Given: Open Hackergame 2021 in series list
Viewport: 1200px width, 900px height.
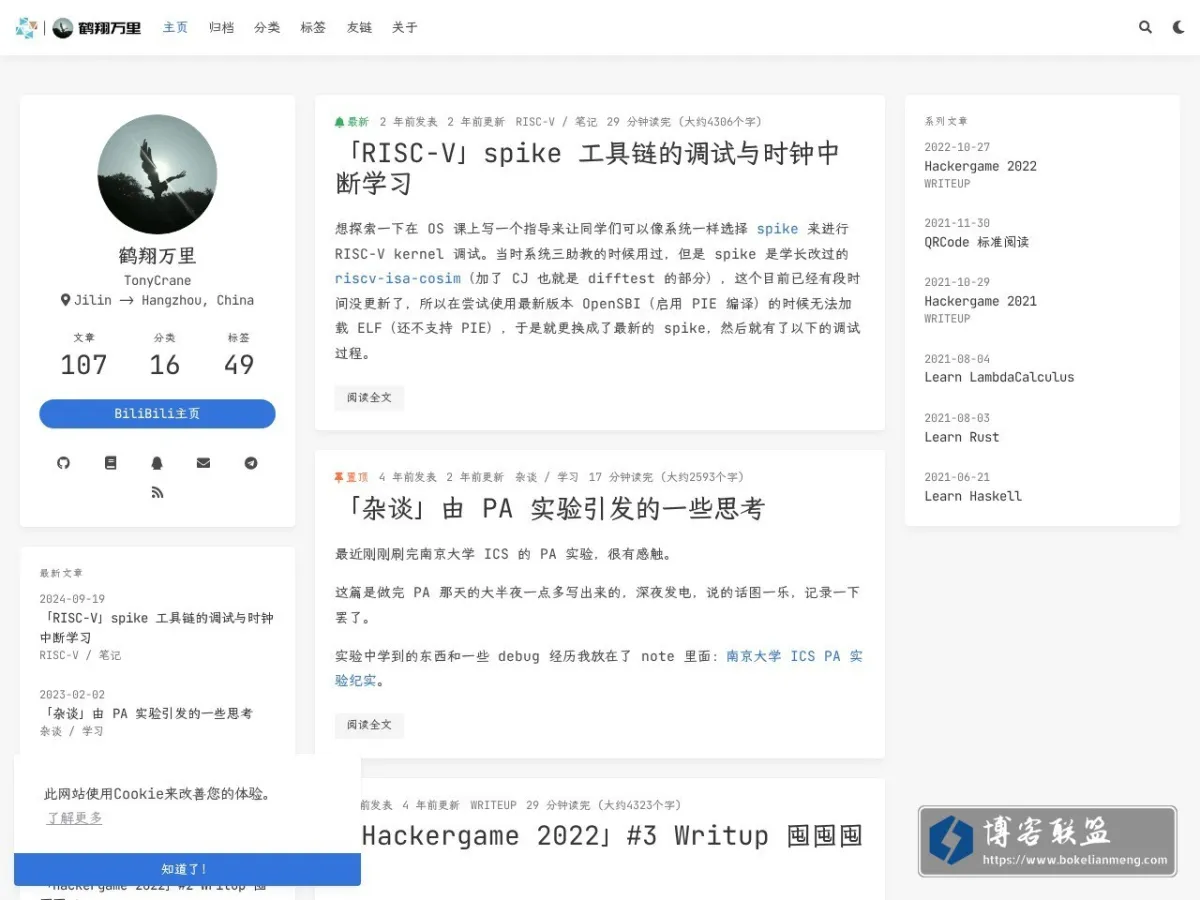Looking at the screenshot, I should (980, 301).
